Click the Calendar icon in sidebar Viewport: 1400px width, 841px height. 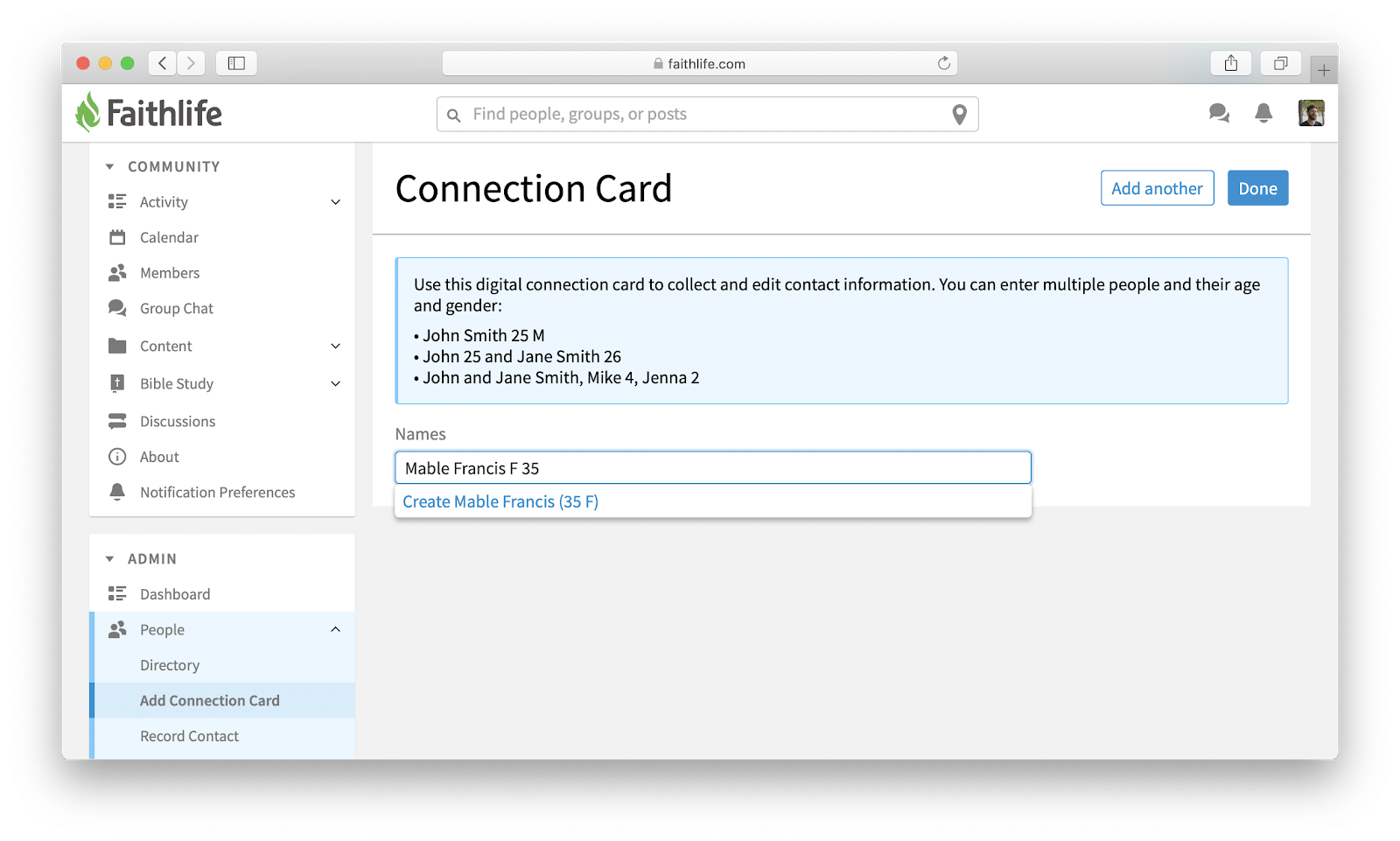(x=117, y=237)
